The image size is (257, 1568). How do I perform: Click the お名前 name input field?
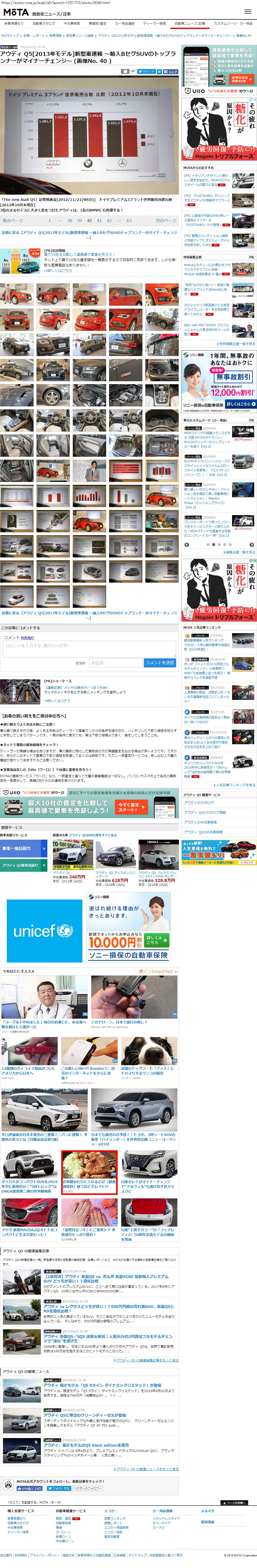[116, 663]
